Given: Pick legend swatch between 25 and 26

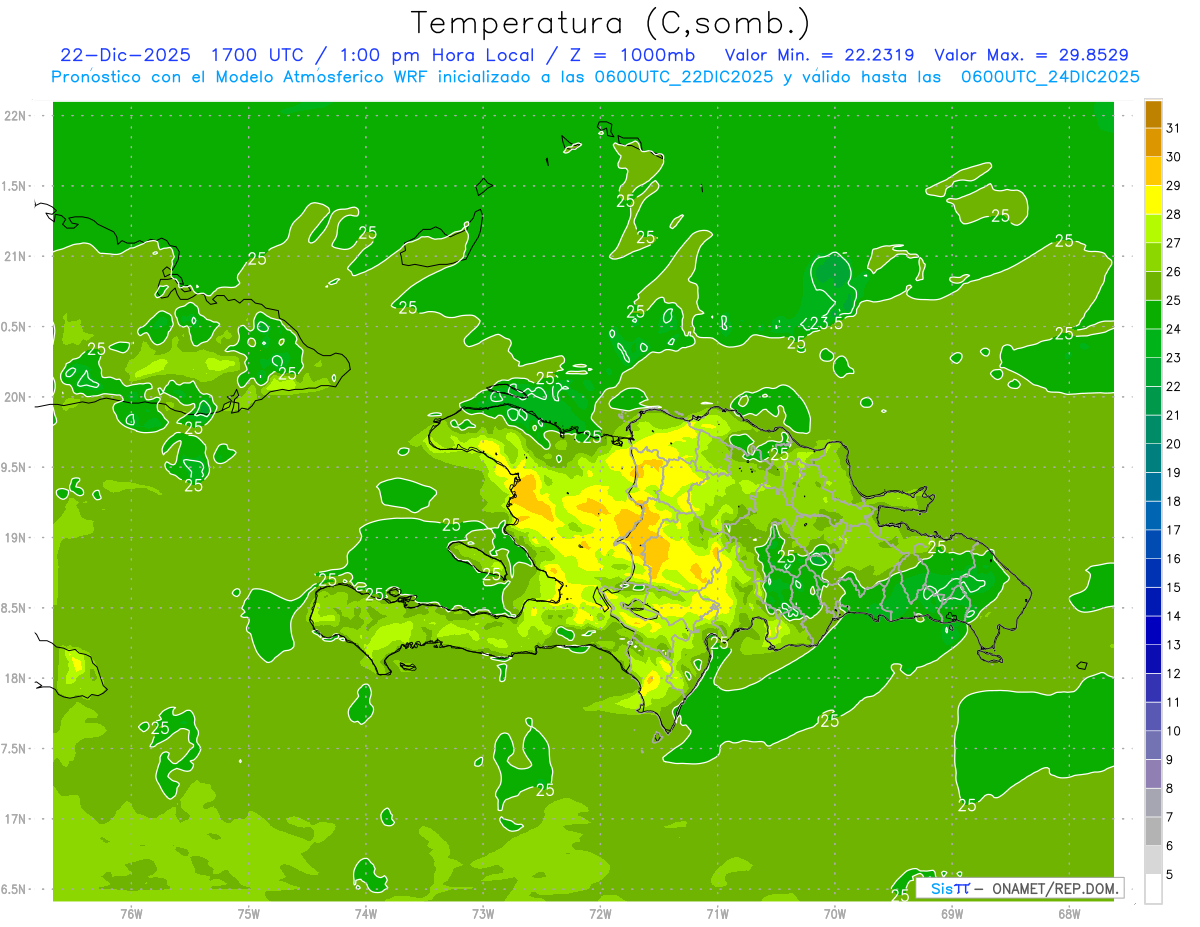Looking at the screenshot, I should pyautogui.click(x=1153, y=286).
